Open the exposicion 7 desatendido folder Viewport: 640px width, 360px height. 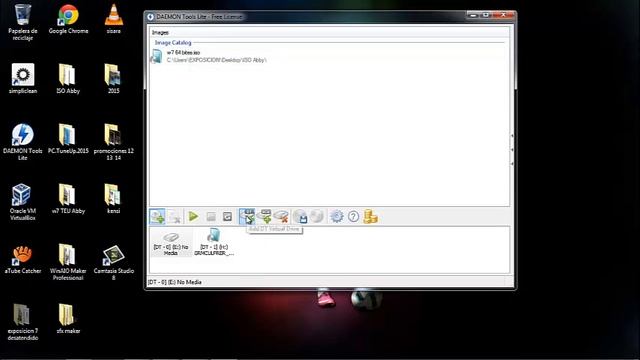tap(22, 322)
